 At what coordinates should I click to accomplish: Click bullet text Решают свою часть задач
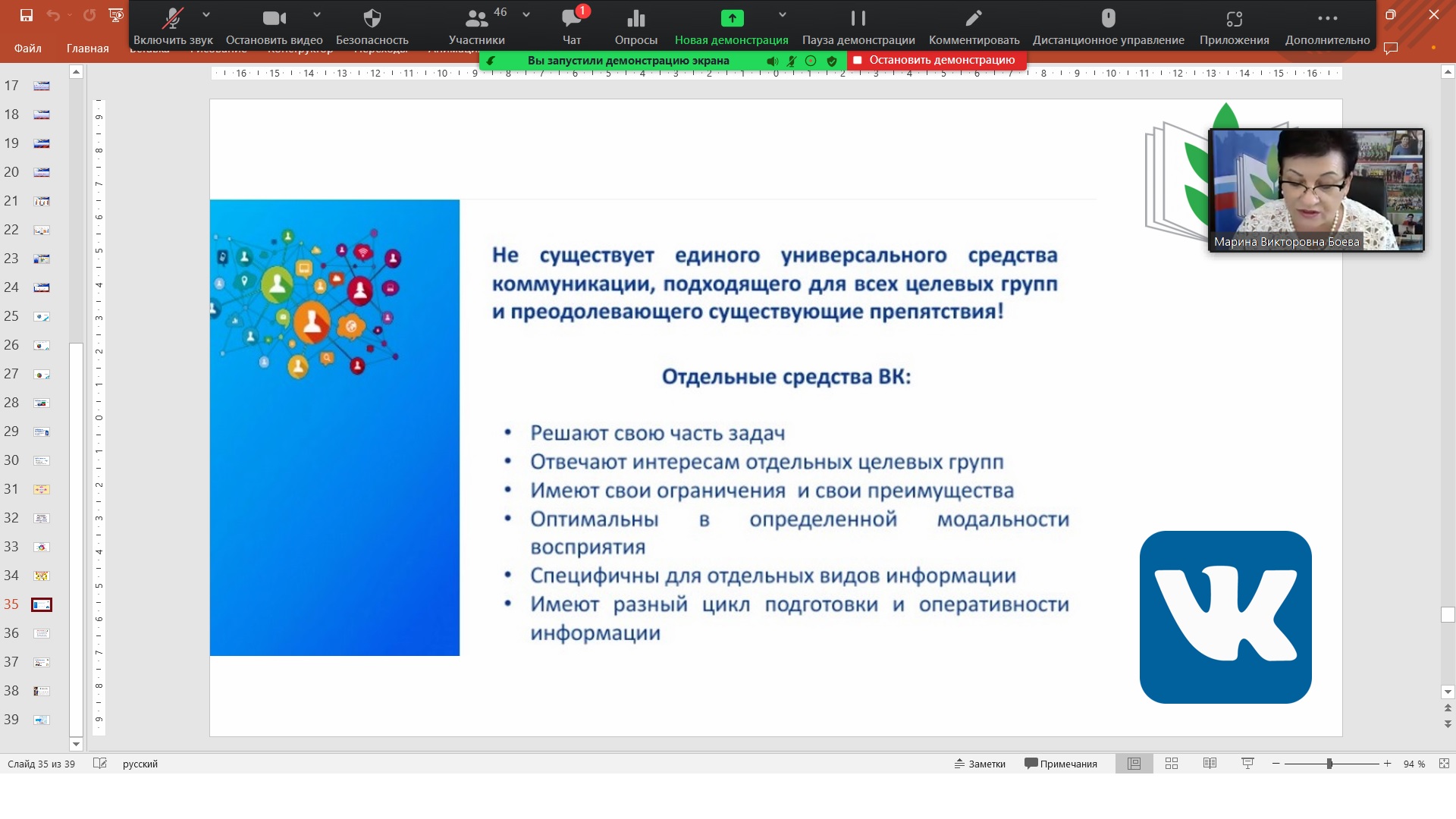click(657, 433)
